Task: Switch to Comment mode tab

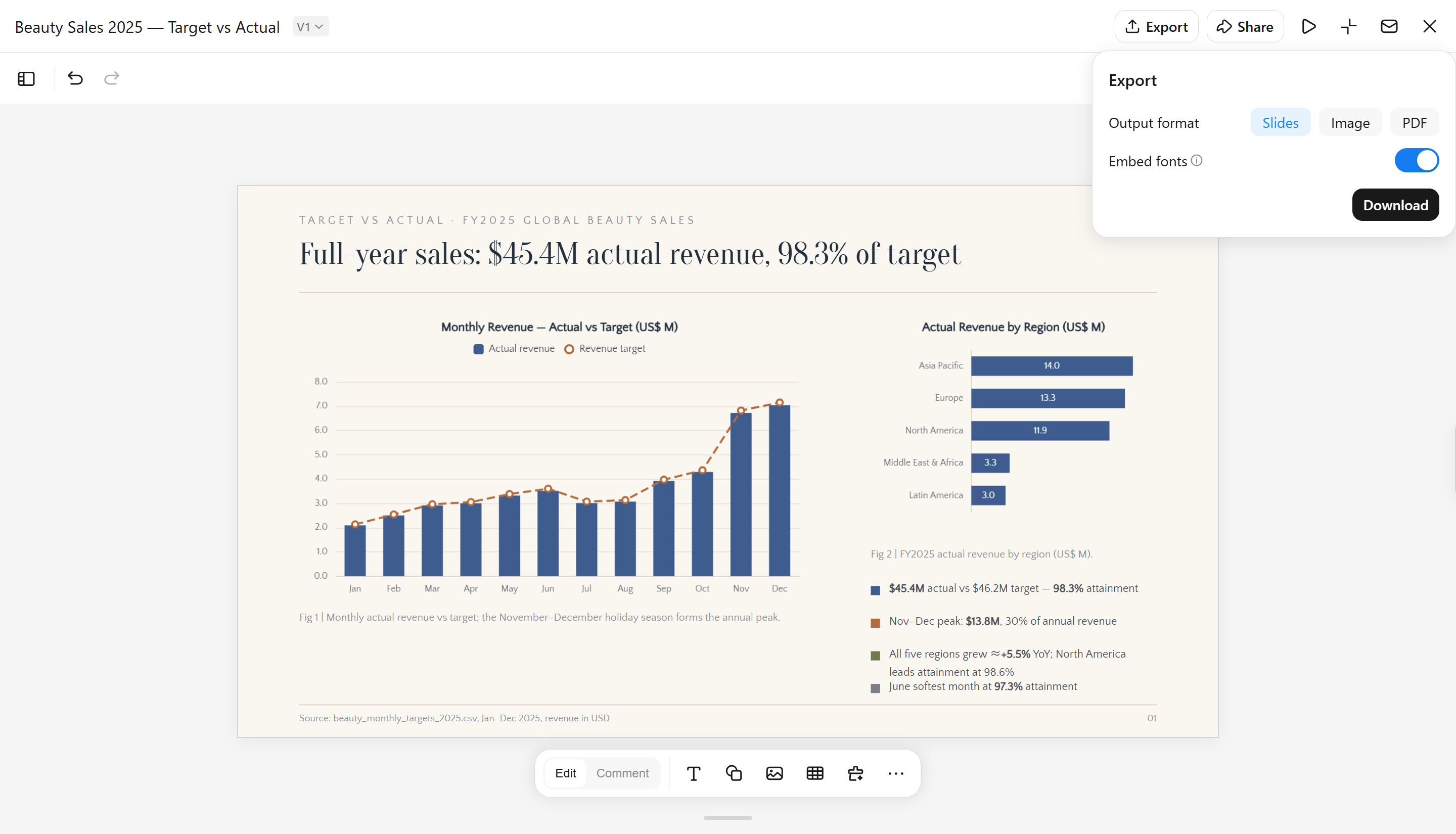Action: [622, 773]
